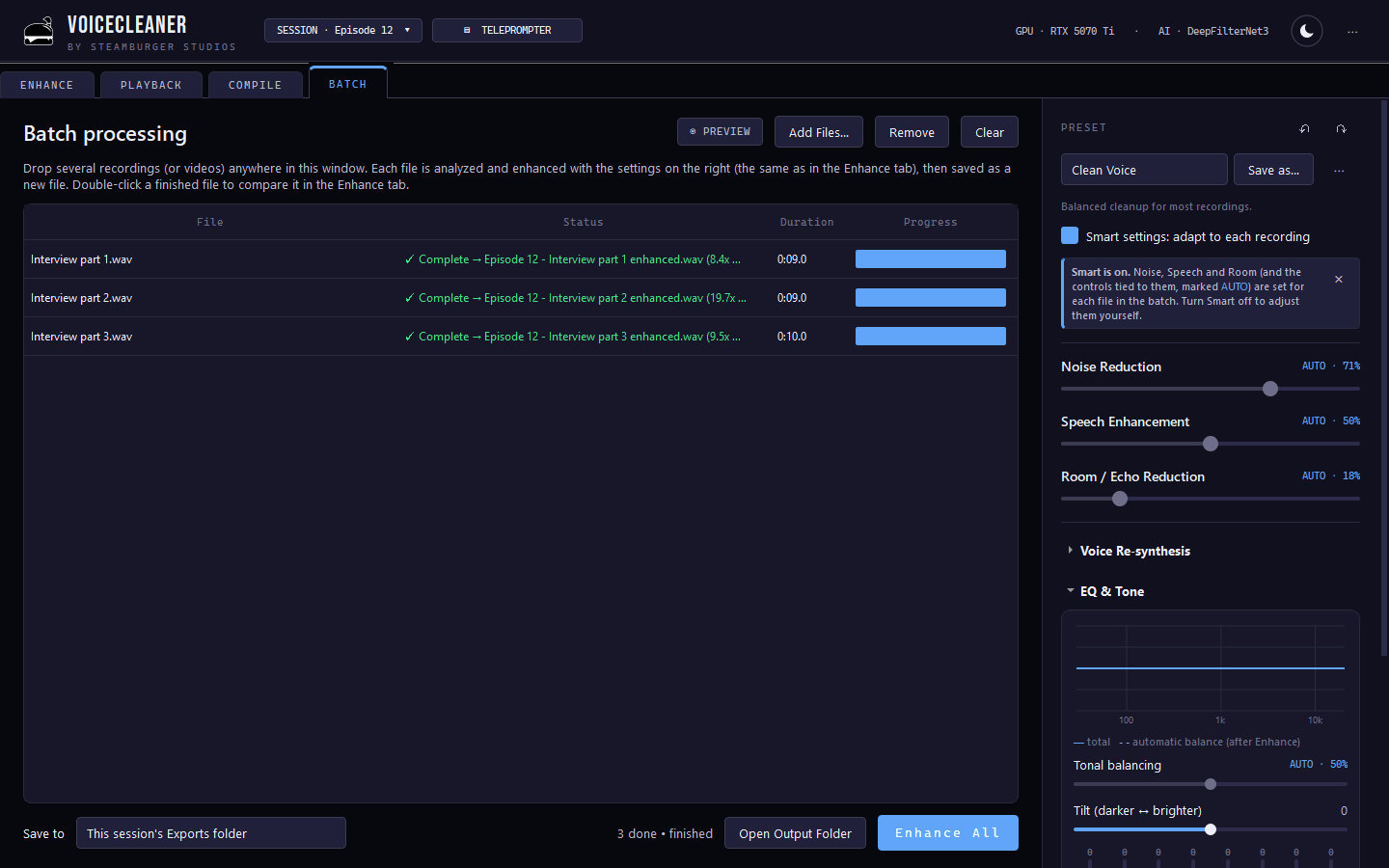Undo preset change with undo arrow

click(1305, 128)
